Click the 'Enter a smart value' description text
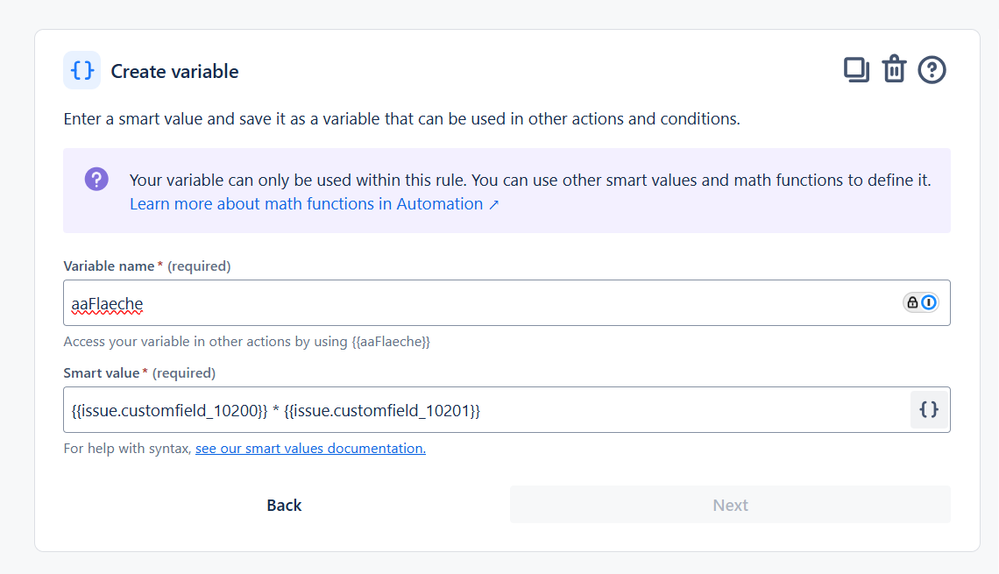 pyautogui.click(x=401, y=119)
